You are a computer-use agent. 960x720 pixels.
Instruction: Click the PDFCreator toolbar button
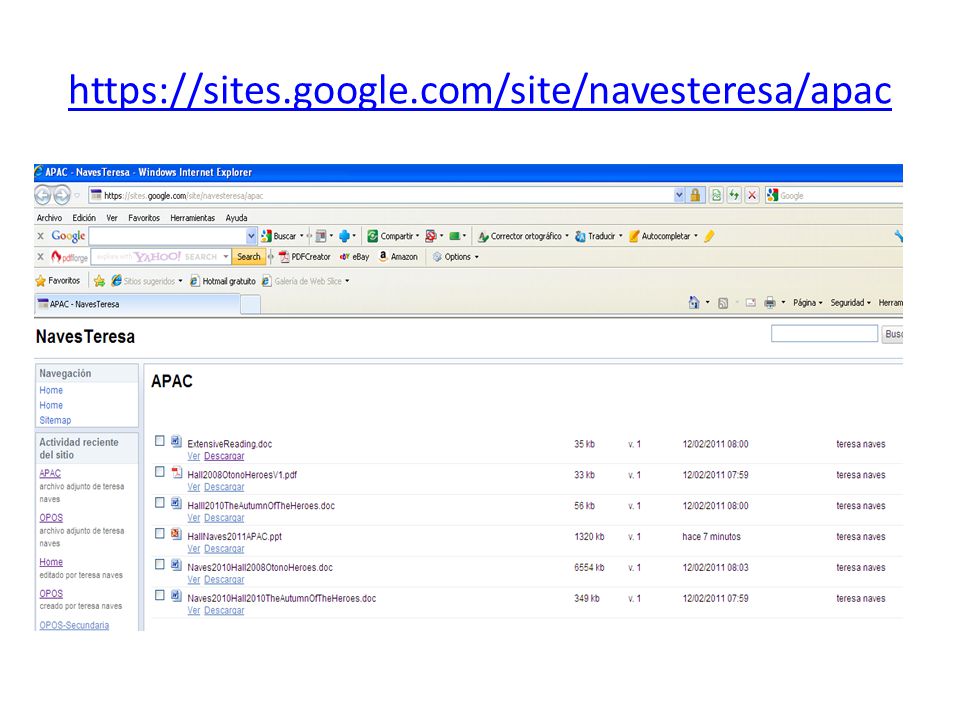pos(304,257)
